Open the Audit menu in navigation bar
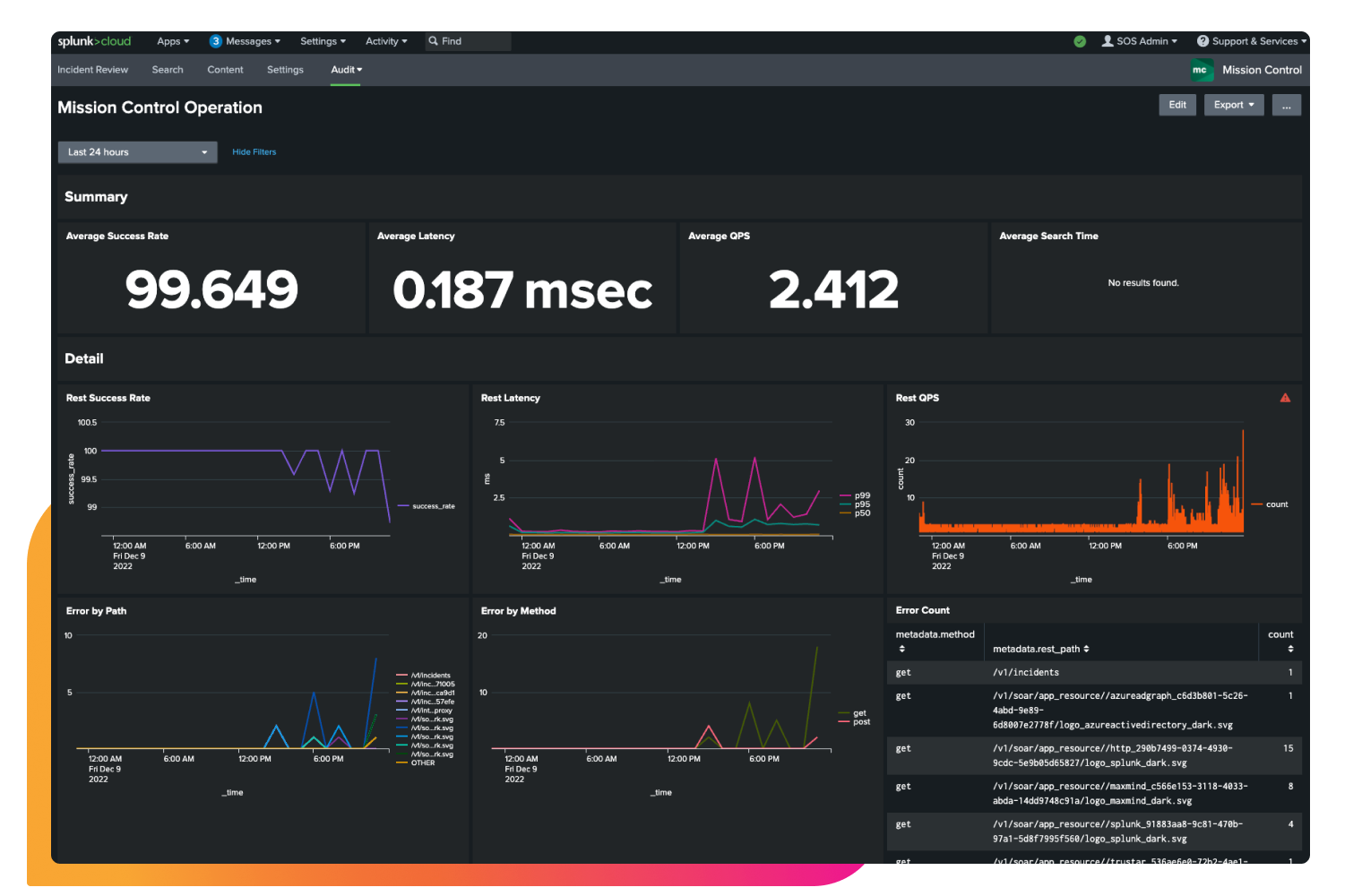This screenshot has height=896, width=1362. click(346, 70)
